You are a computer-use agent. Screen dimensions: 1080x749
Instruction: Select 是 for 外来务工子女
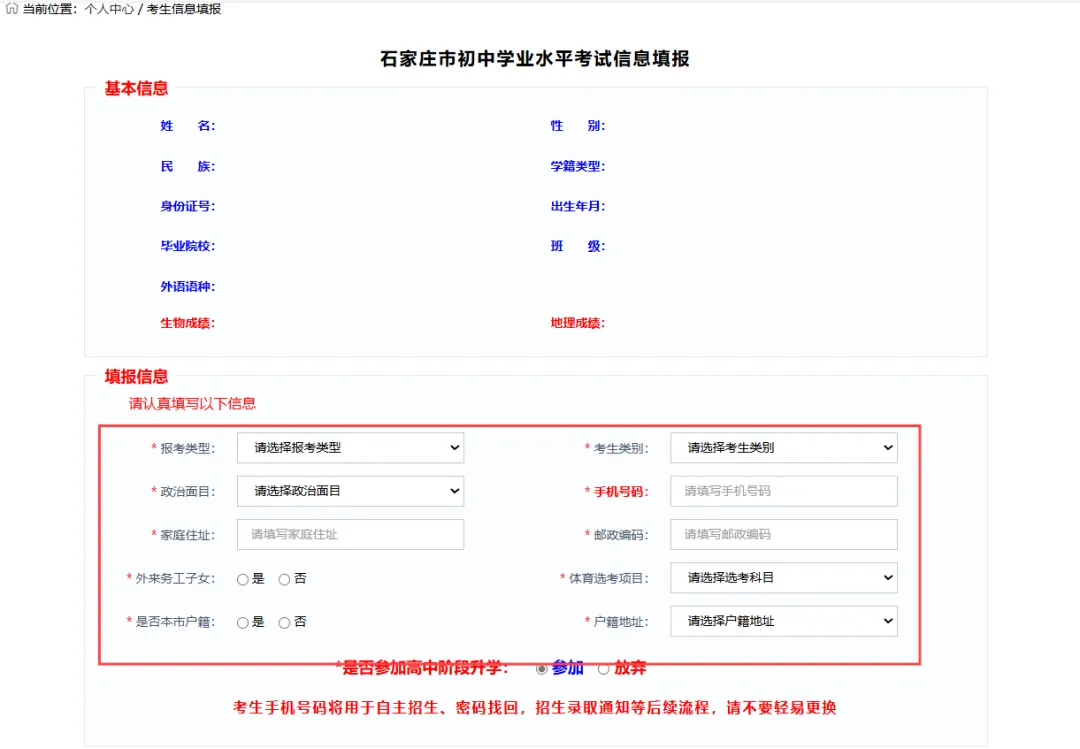tap(241, 578)
